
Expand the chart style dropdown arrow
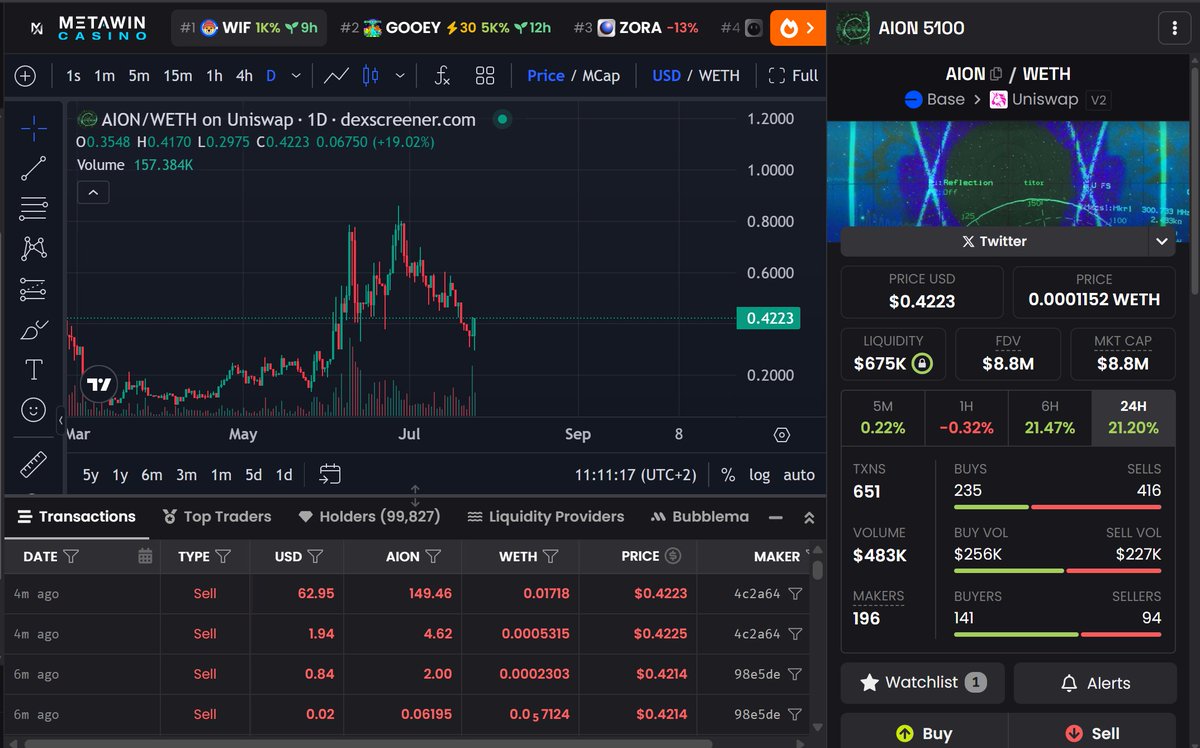[401, 76]
